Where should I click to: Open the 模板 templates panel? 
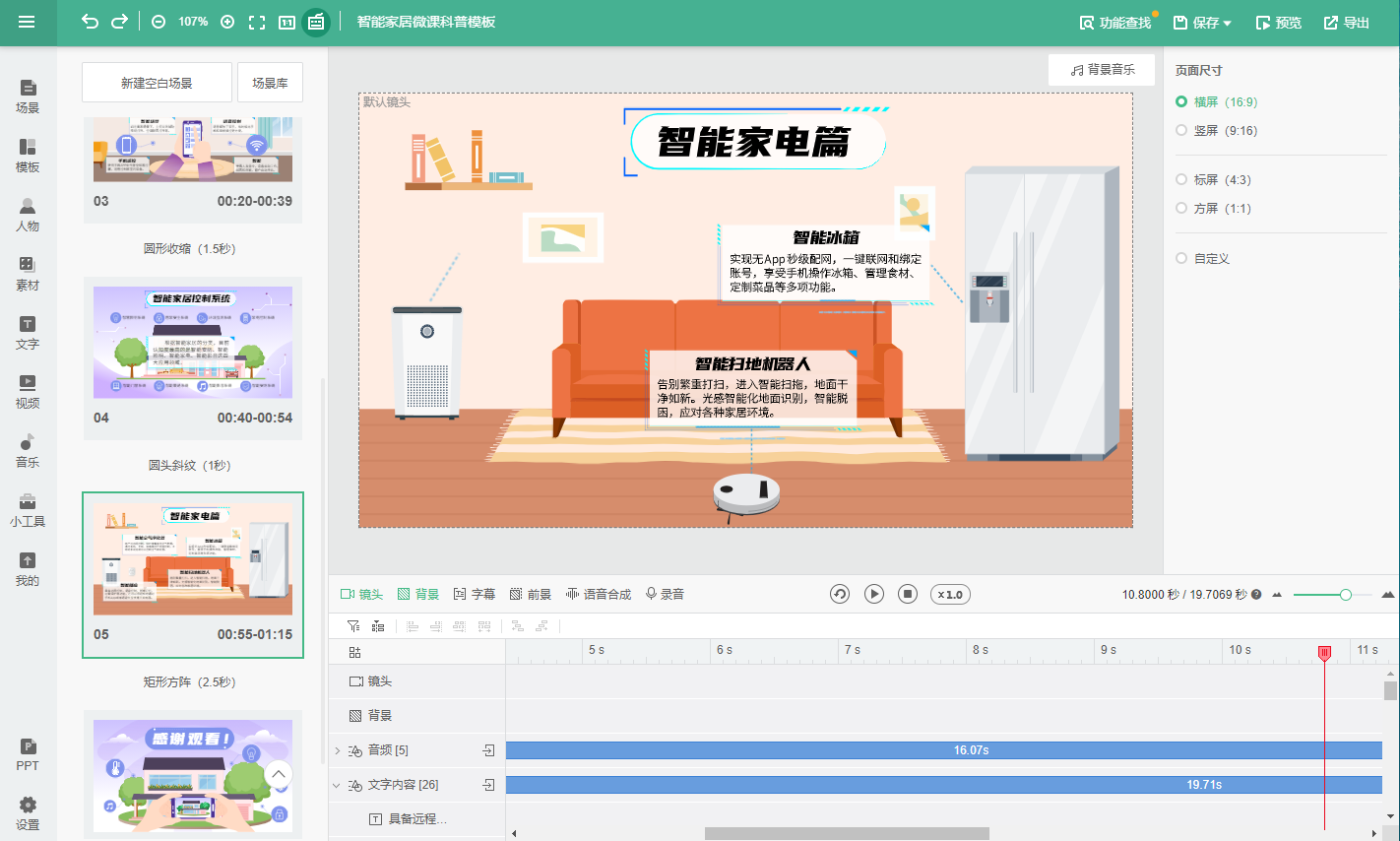[28, 156]
